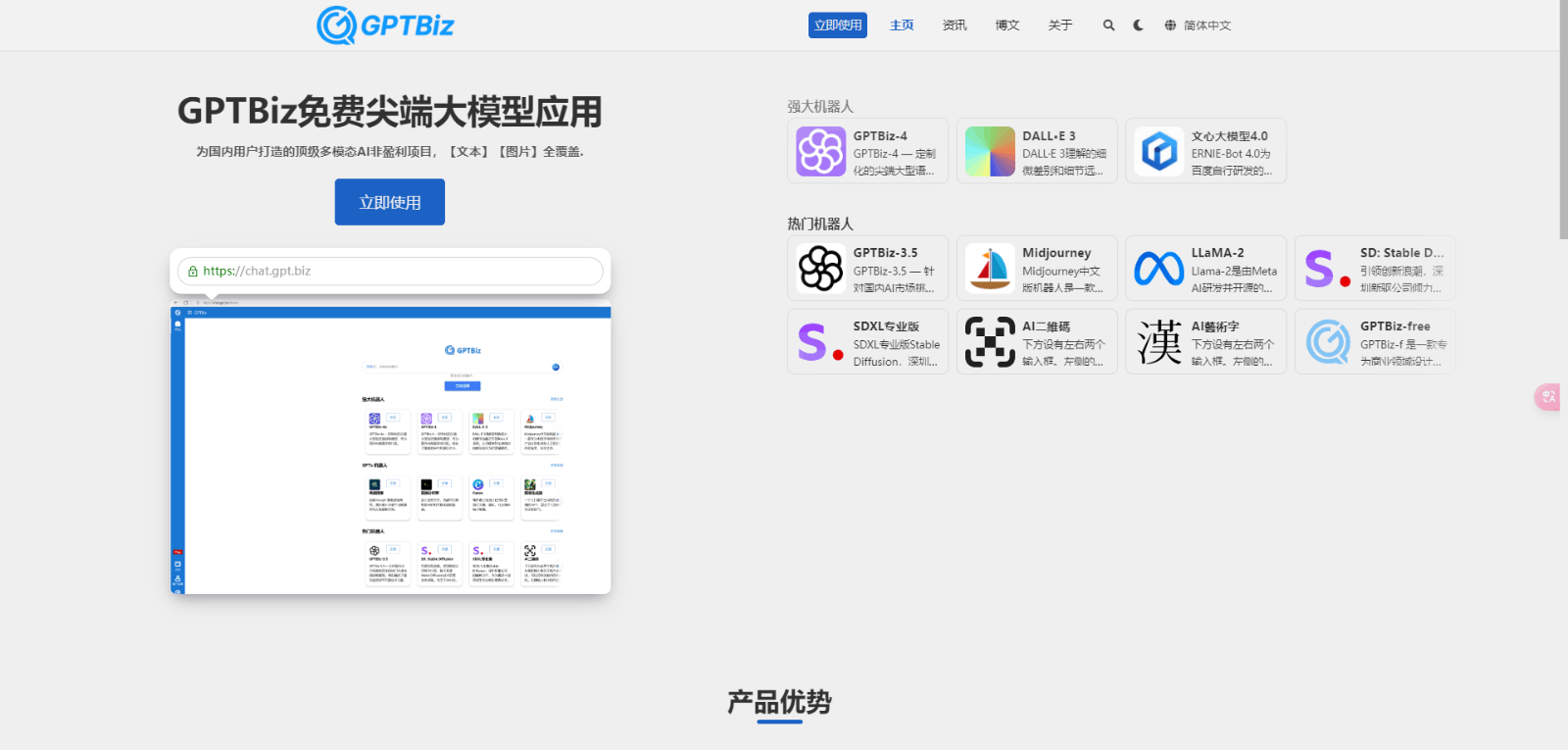The height and width of the screenshot is (750, 1568).
Task: Open the GPTBiz-3.5 card title
Action: (885, 253)
